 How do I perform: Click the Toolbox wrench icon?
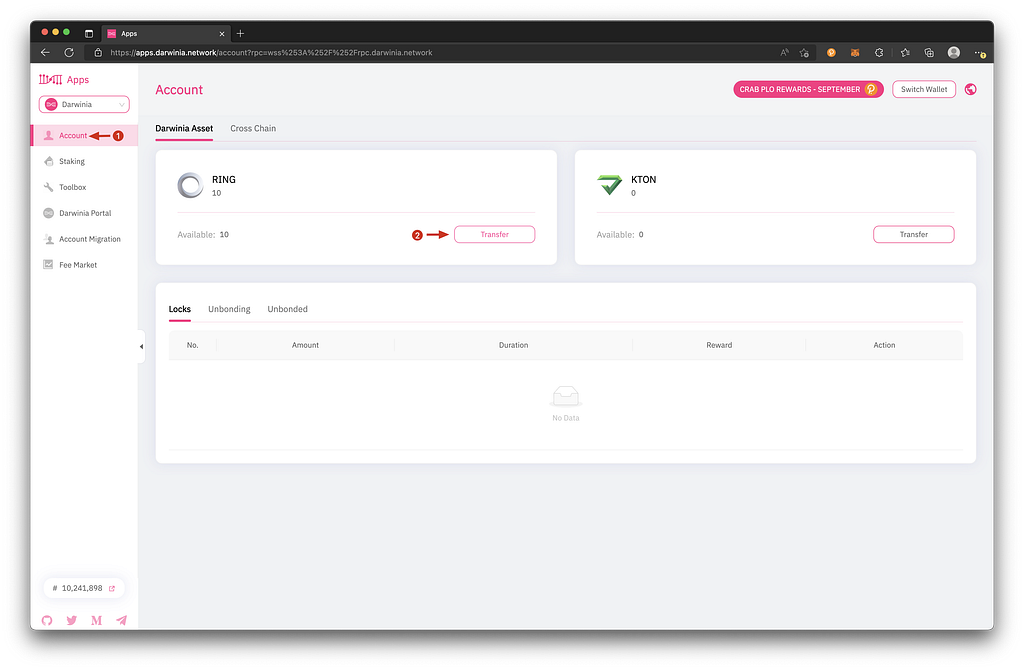48,187
